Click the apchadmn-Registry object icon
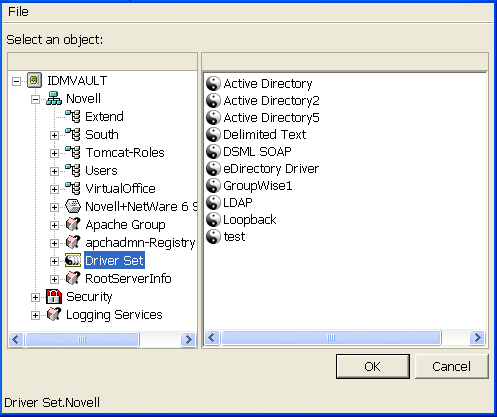Screen dimensions: 497x417 coord(73,242)
